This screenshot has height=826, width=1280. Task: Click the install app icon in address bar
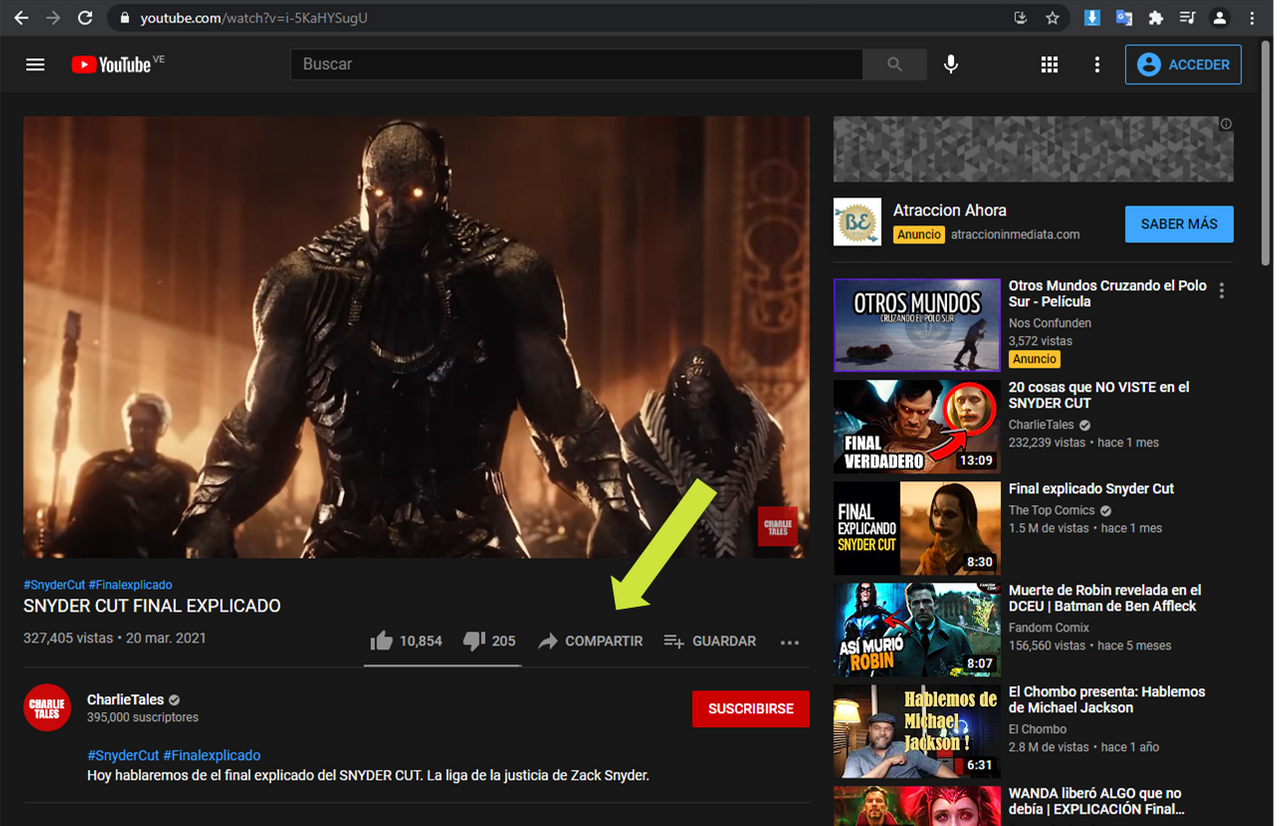tap(1020, 18)
